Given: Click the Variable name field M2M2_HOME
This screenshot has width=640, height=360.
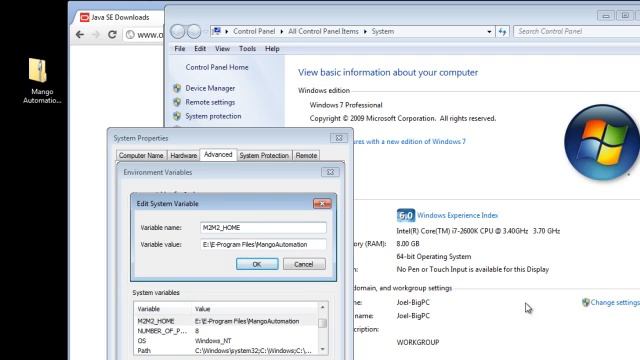Looking at the screenshot, I should point(263,228).
